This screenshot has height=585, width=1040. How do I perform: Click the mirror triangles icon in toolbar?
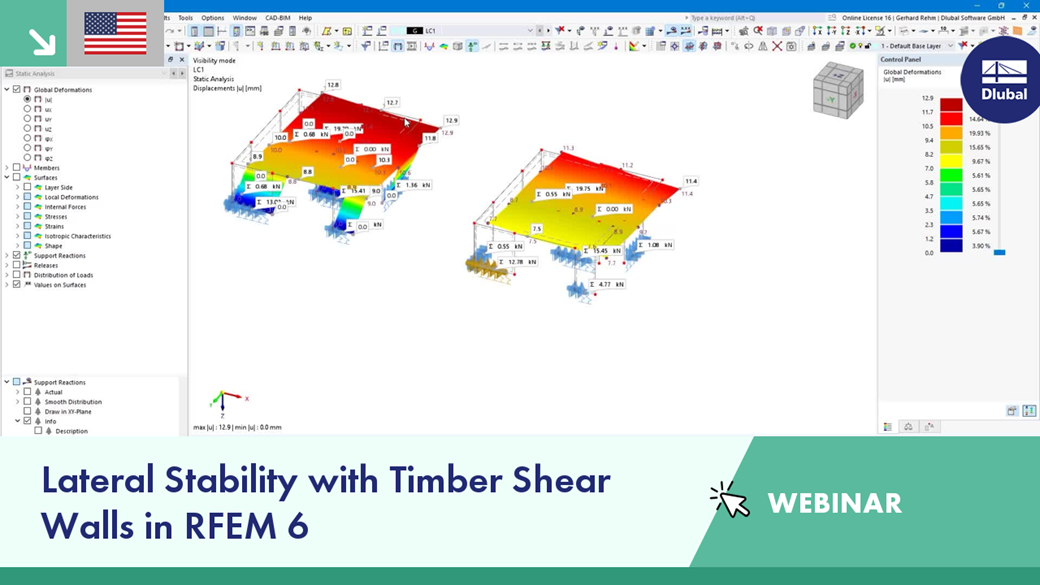(763, 46)
